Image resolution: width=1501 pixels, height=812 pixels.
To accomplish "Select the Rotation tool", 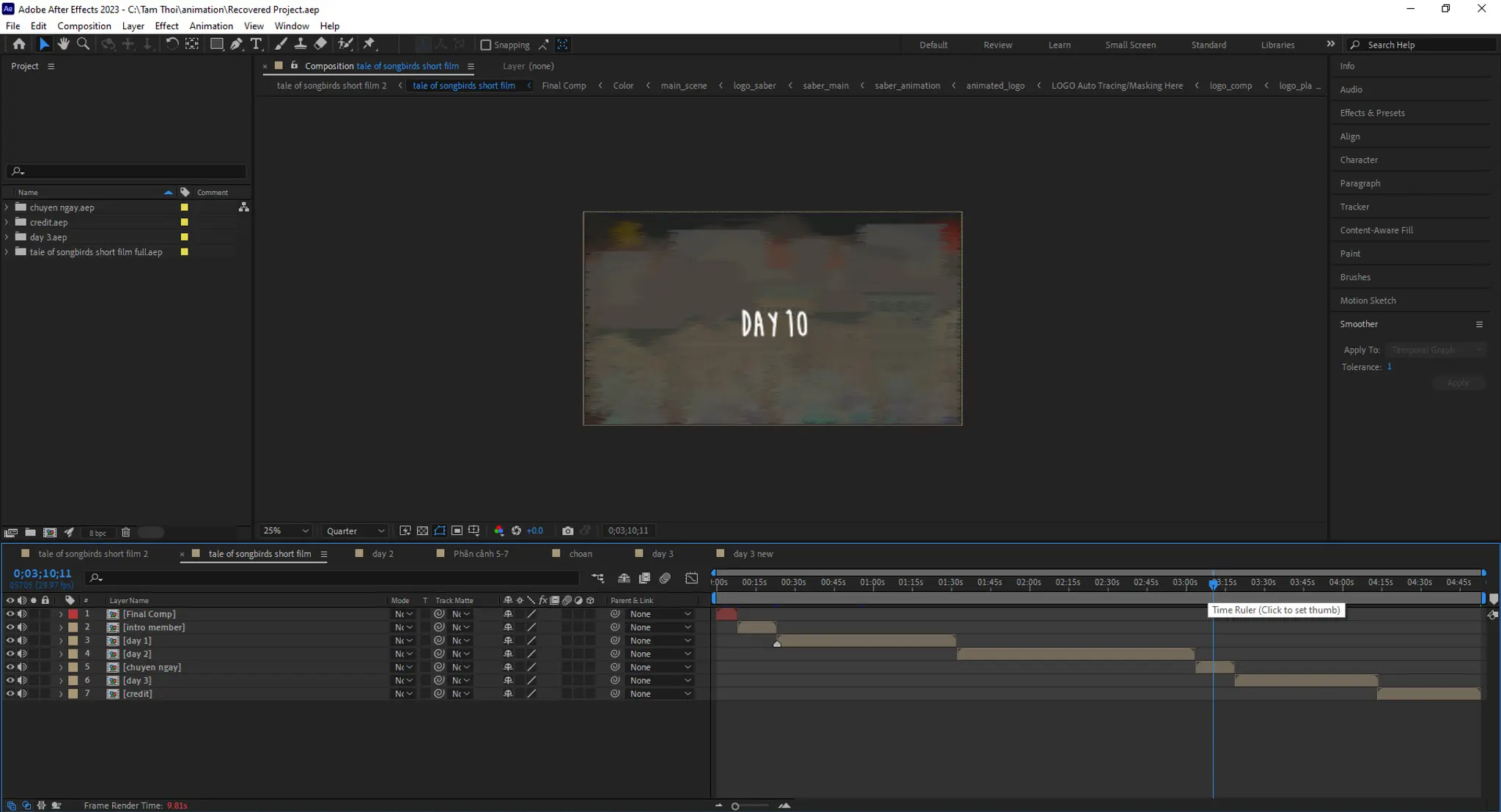I will (172, 44).
